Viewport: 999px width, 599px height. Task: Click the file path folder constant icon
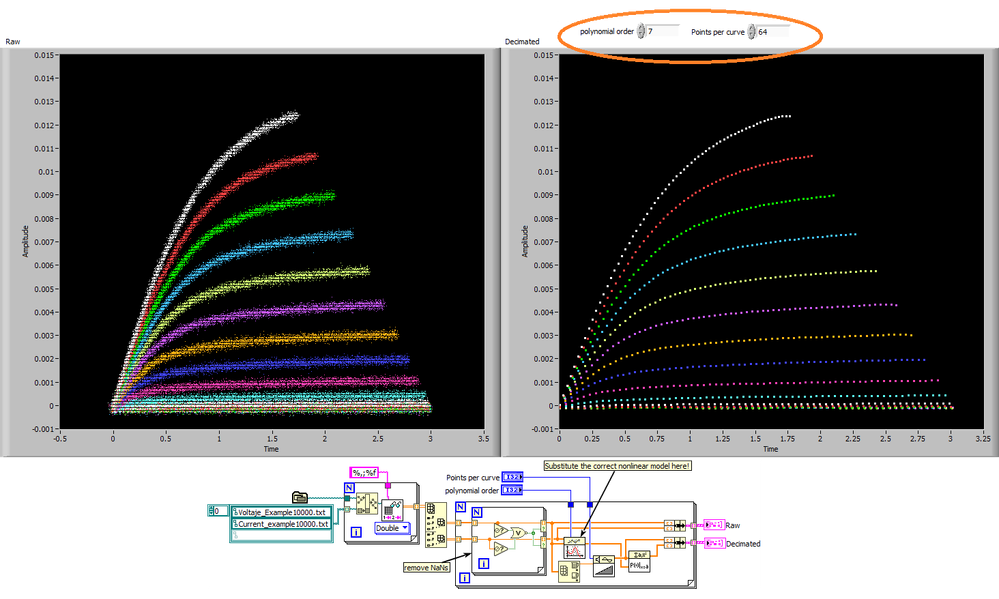(299, 496)
